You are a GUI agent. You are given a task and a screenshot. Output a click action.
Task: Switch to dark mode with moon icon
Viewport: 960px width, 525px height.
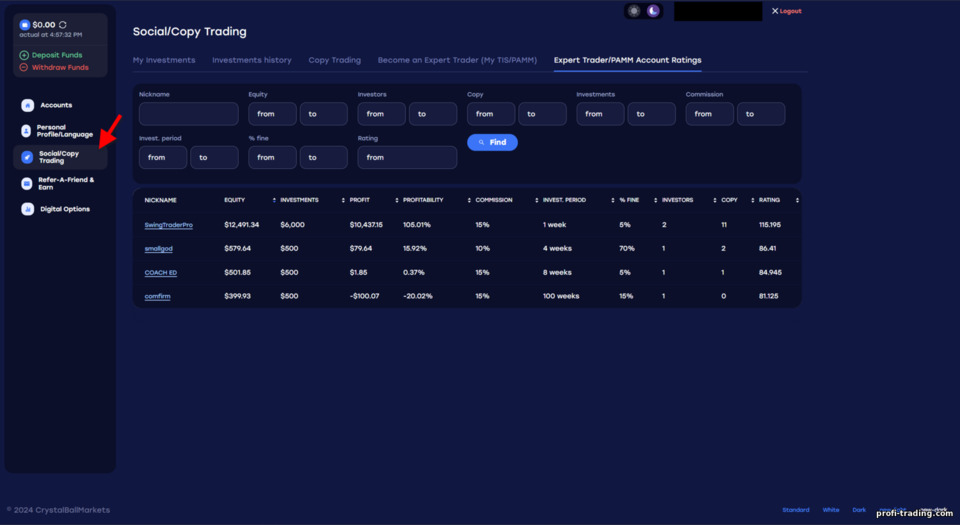coord(653,11)
